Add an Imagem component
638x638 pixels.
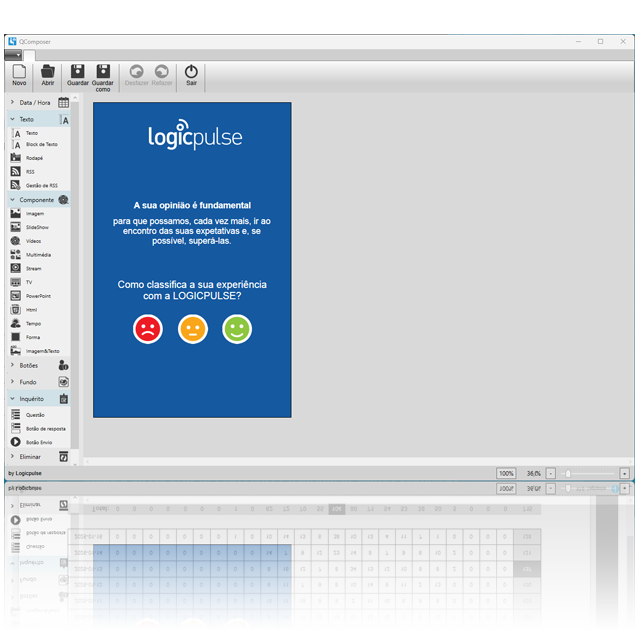click(x=35, y=214)
